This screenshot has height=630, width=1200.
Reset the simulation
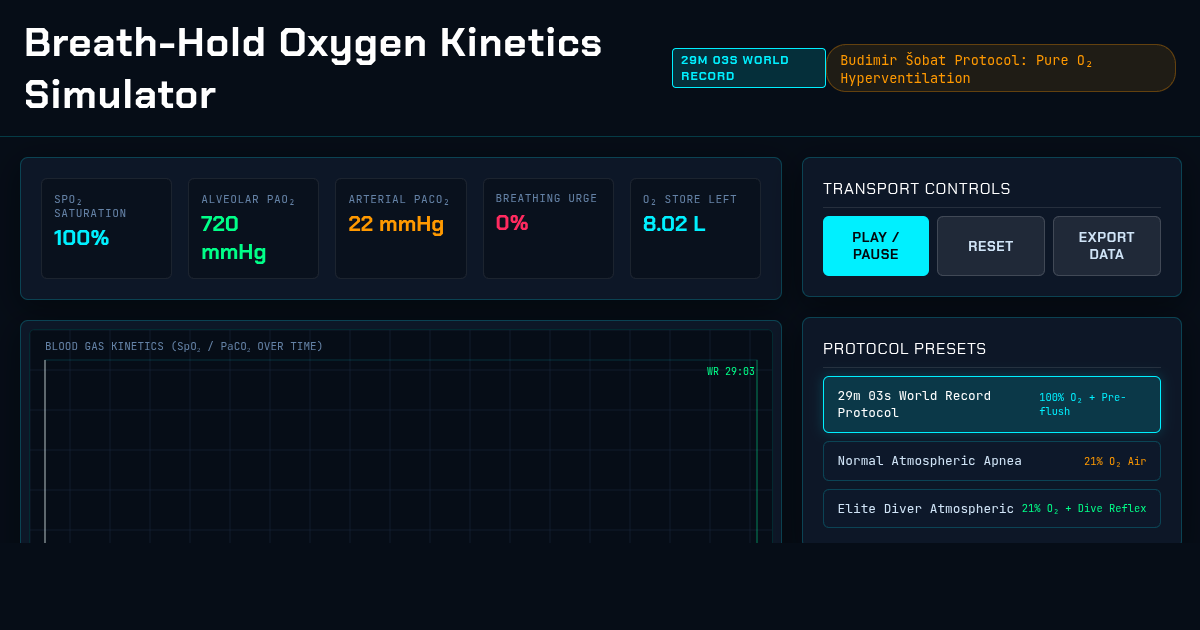(991, 246)
